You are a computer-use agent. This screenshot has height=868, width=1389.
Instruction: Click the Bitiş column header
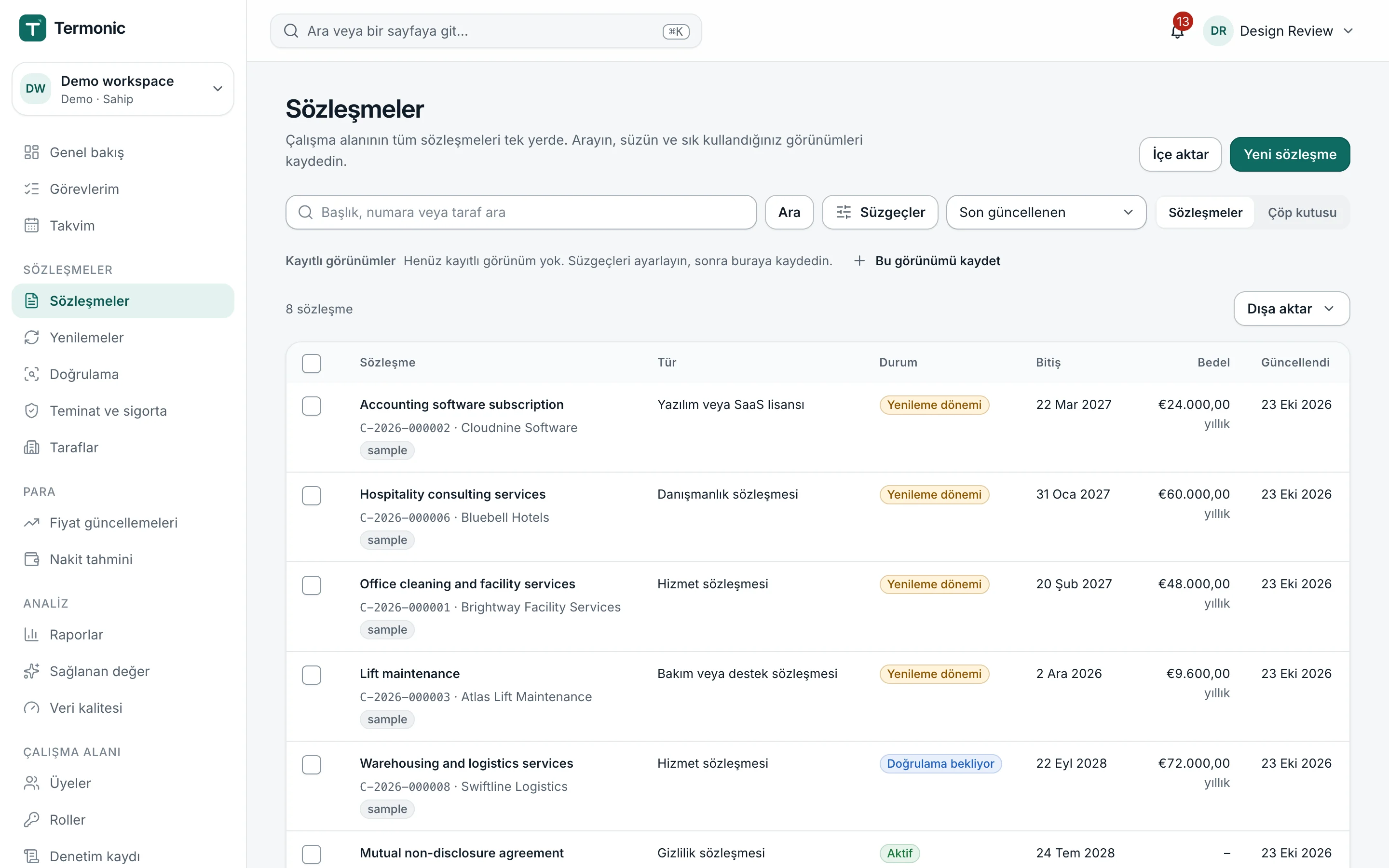(1048, 363)
